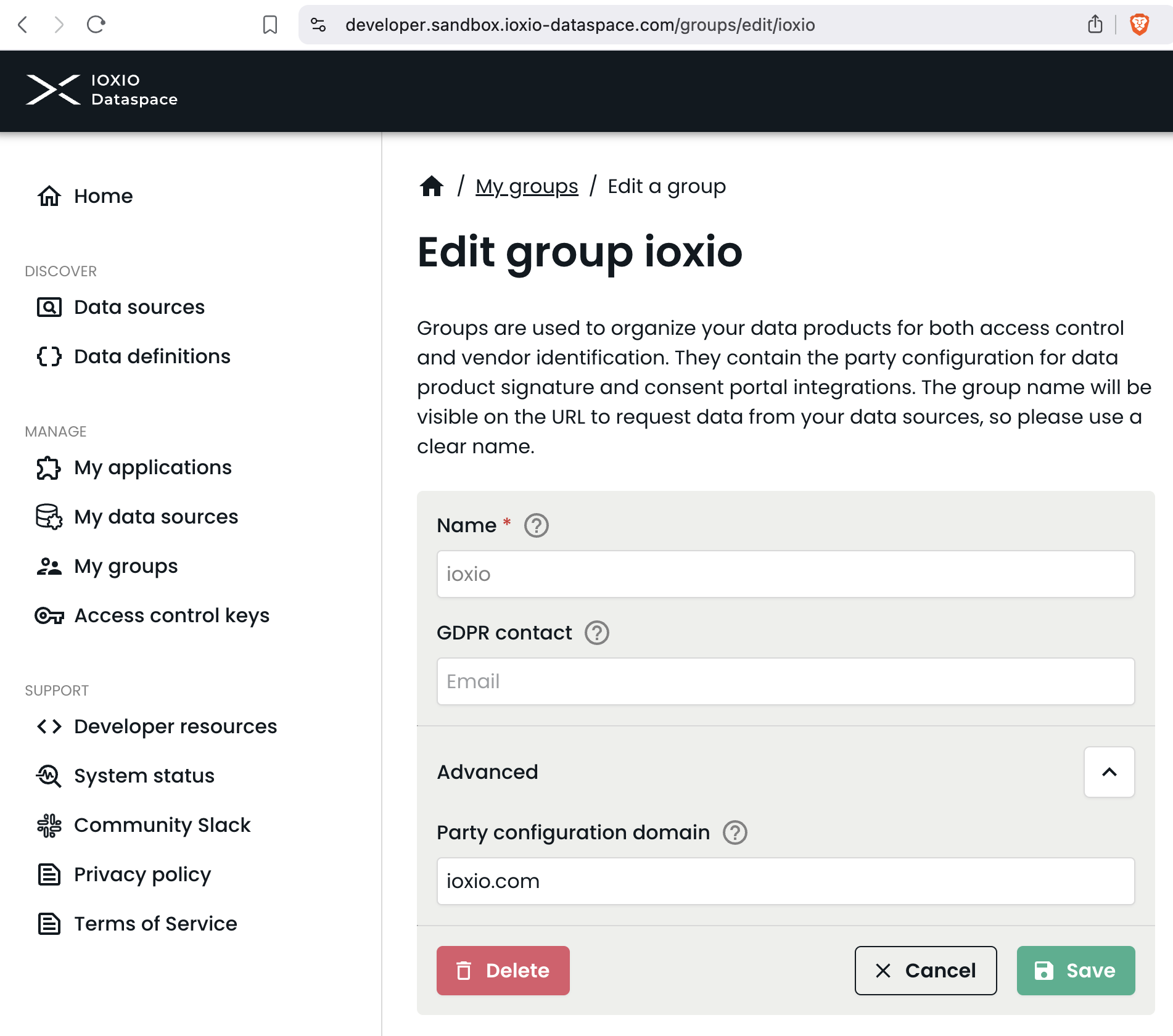
Task: Click the System status pulse icon
Action: coord(49,776)
